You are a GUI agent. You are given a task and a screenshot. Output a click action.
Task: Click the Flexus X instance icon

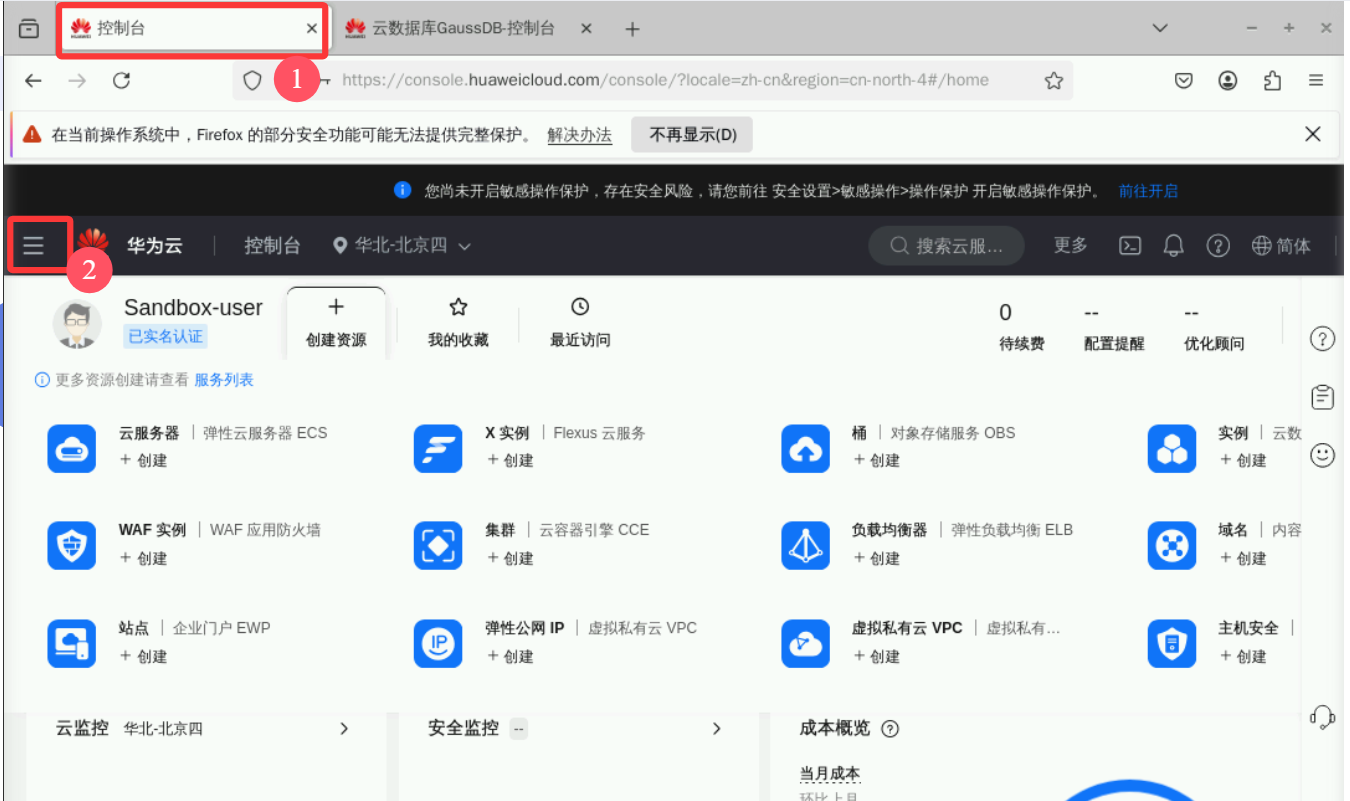click(x=438, y=448)
